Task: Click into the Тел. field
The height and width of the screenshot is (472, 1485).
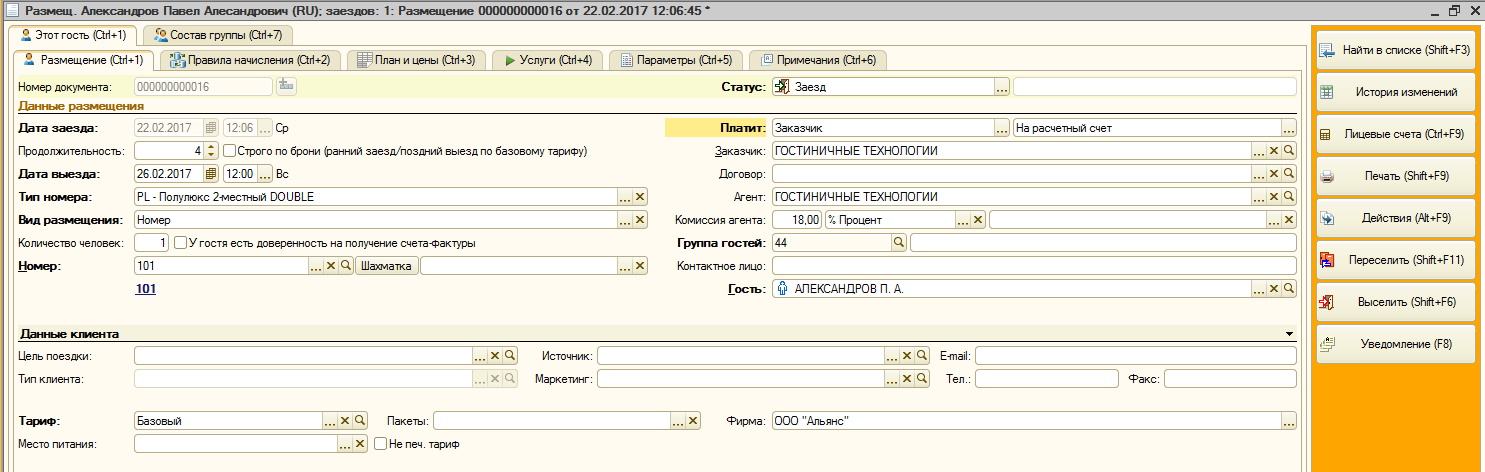Action: tap(1047, 379)
